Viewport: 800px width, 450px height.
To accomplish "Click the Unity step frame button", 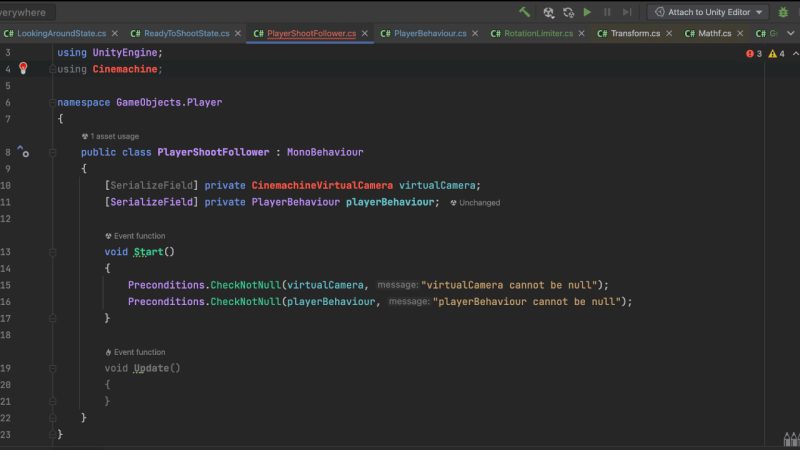I will point(627,12).
